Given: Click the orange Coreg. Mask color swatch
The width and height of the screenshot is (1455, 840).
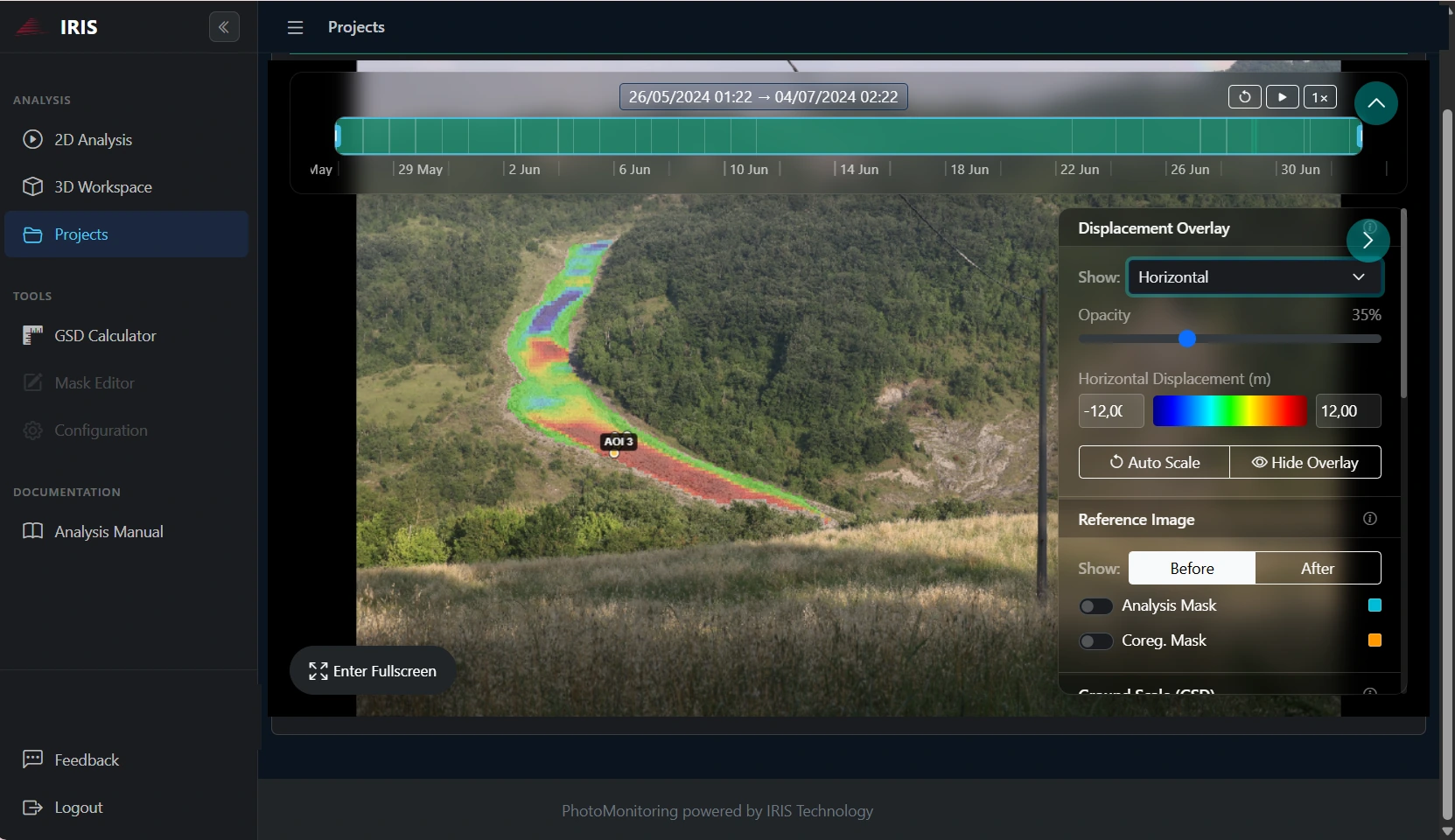Looking at the screenshot, I should 1375,640.
